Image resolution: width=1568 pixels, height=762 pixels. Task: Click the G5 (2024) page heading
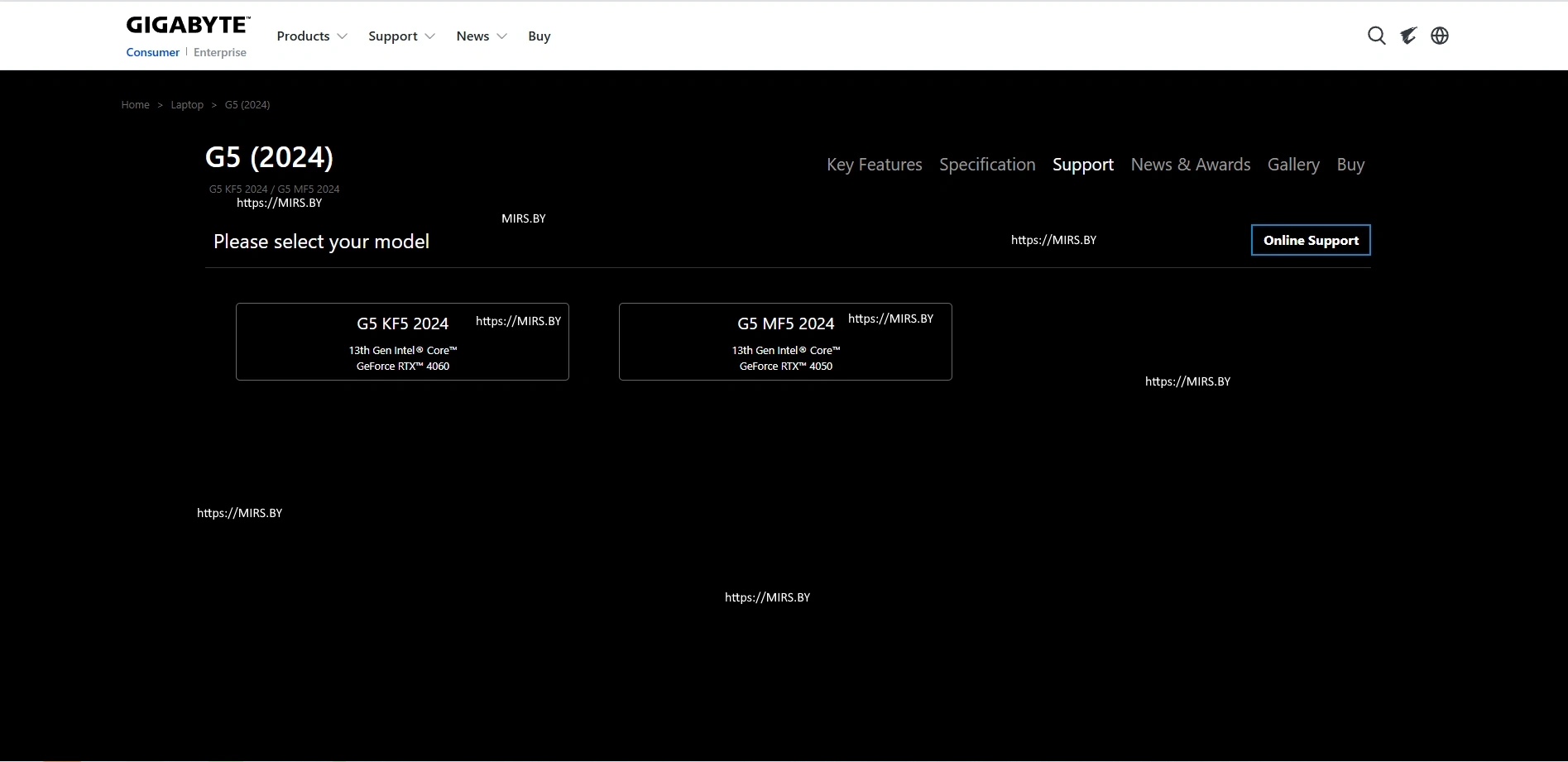click(x=269, y=157)
